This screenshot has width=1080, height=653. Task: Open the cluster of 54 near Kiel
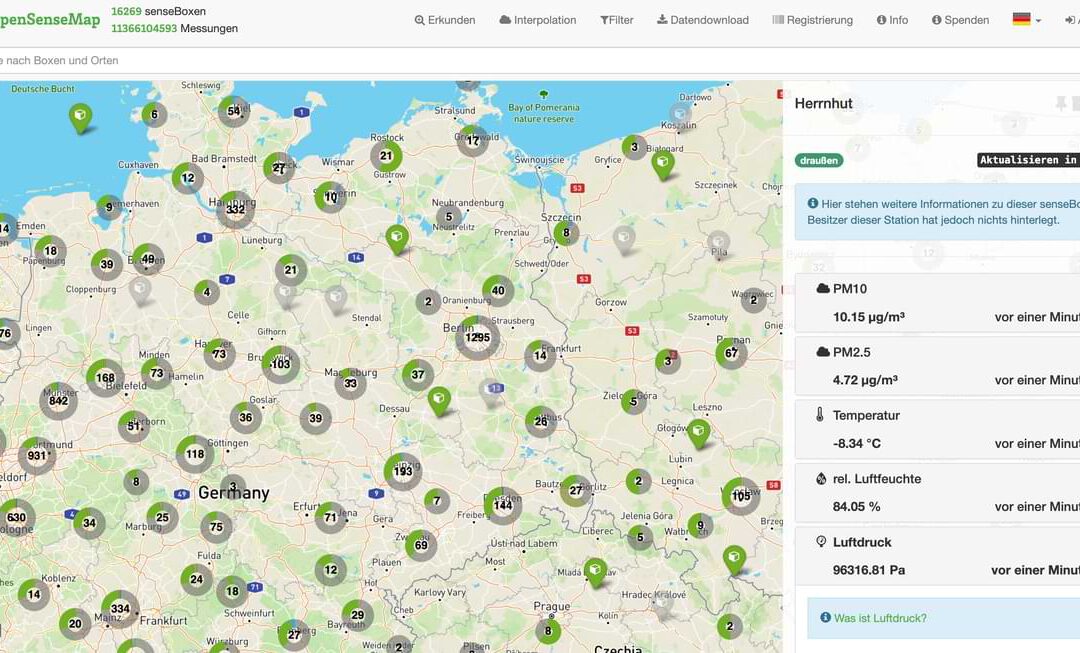tap(234, 112)
